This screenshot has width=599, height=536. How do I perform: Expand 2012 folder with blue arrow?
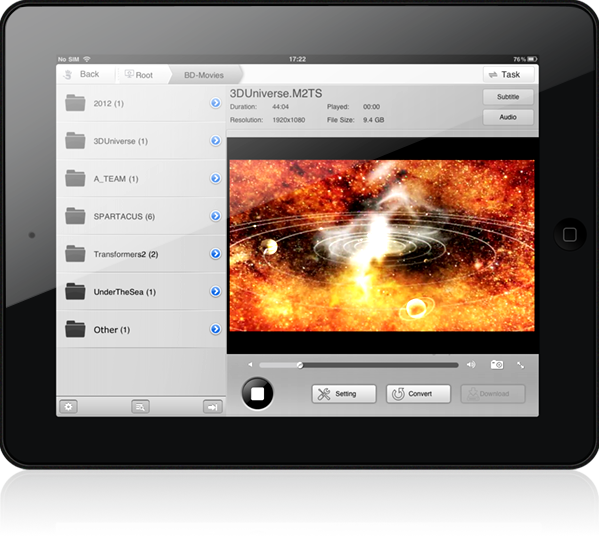[x=215, y=103]
